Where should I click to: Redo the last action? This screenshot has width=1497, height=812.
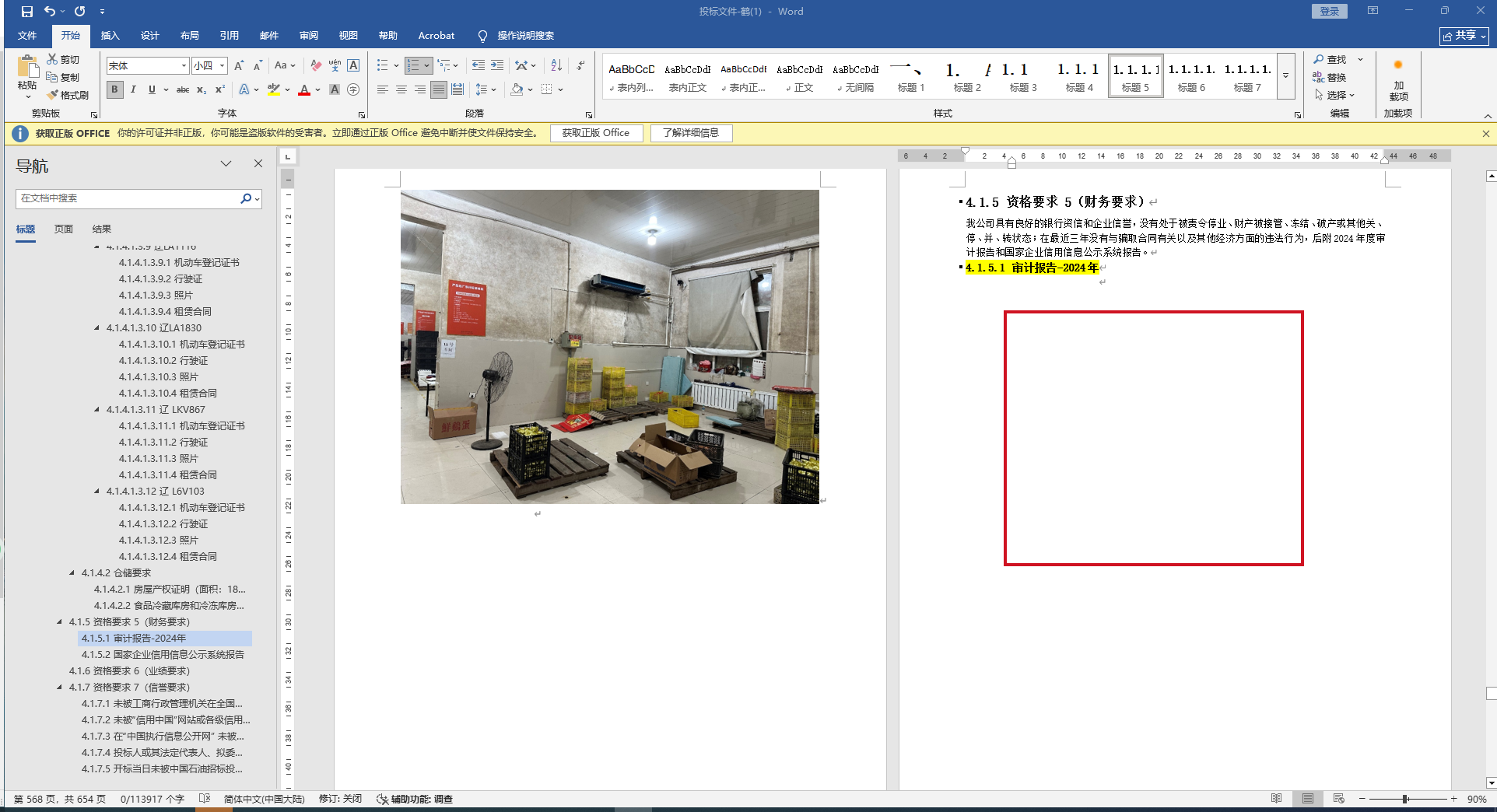[79, 12]
